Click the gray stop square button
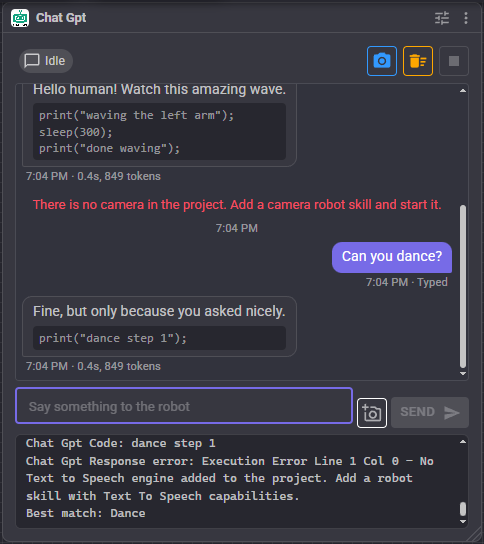Image resolution: width=484 pixels, height=544 pixels. tap(454, 61)
